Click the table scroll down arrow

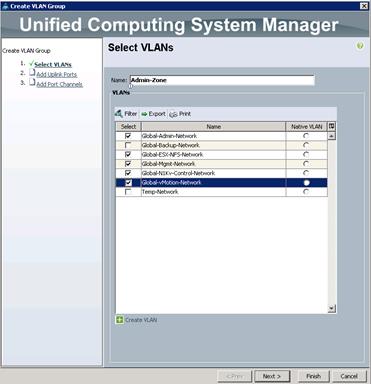[x=331, y=309]
